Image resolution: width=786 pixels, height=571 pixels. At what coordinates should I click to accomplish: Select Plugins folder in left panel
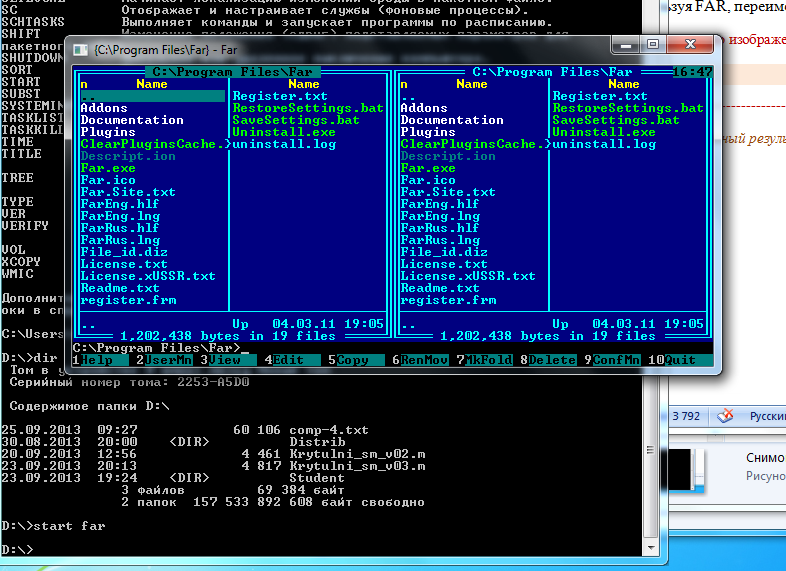coord(108,132)
